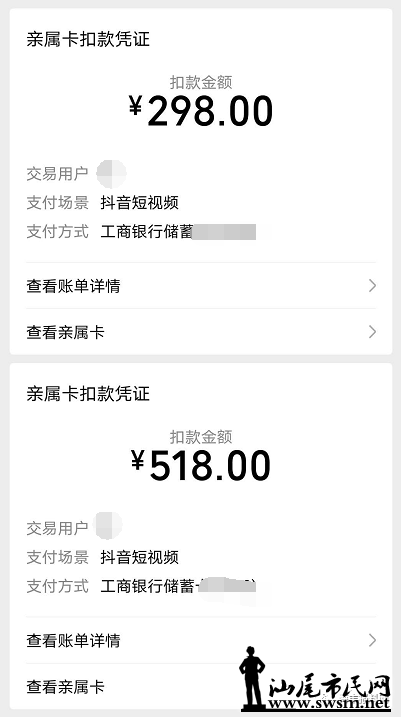Expand 查看账单详情 chevron in the ¥298.00 card
Image resolution: width=401 pixels, height=717 pixels.
click(x=373, y=286)
